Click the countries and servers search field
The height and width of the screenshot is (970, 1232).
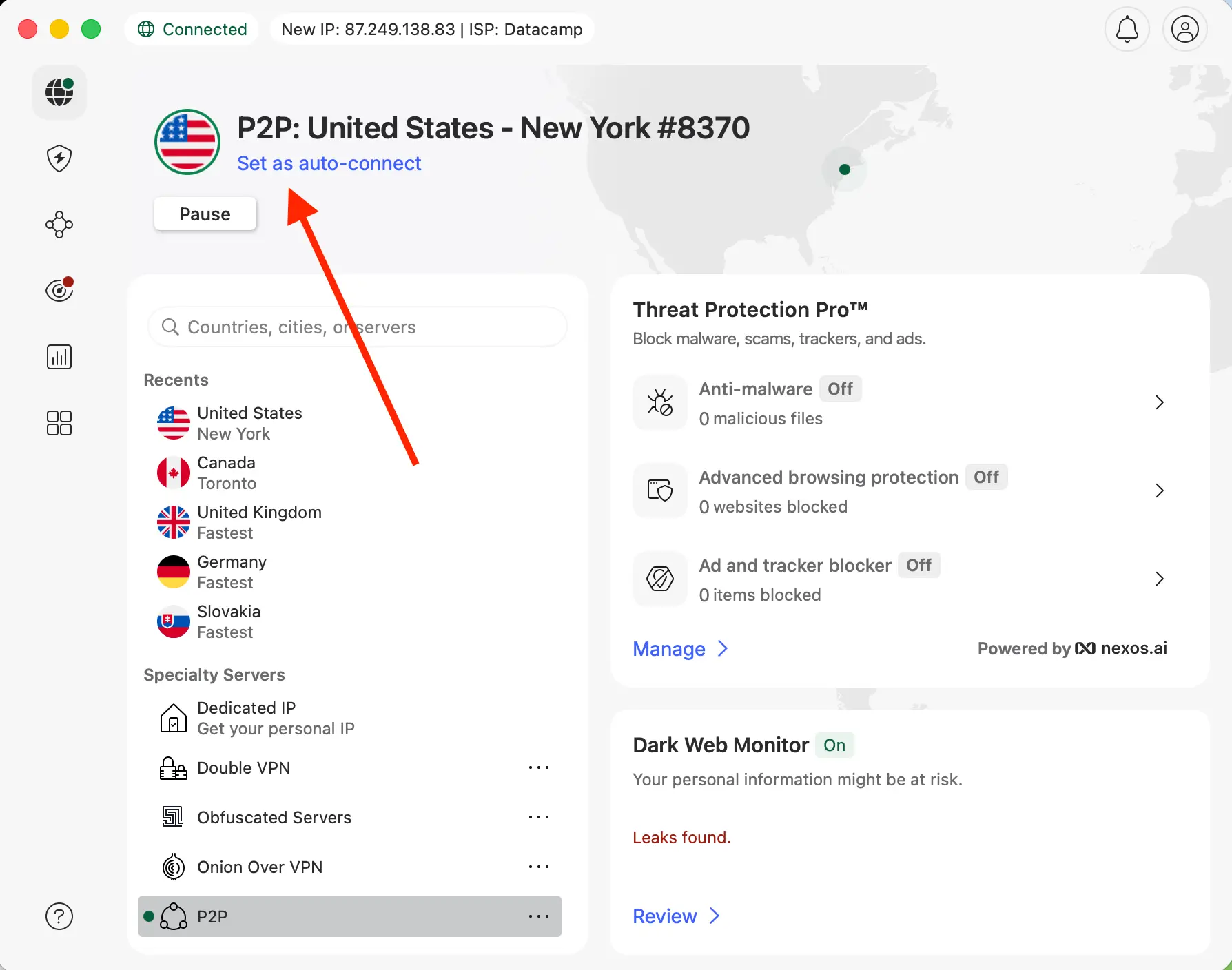(x=357, y=327)
